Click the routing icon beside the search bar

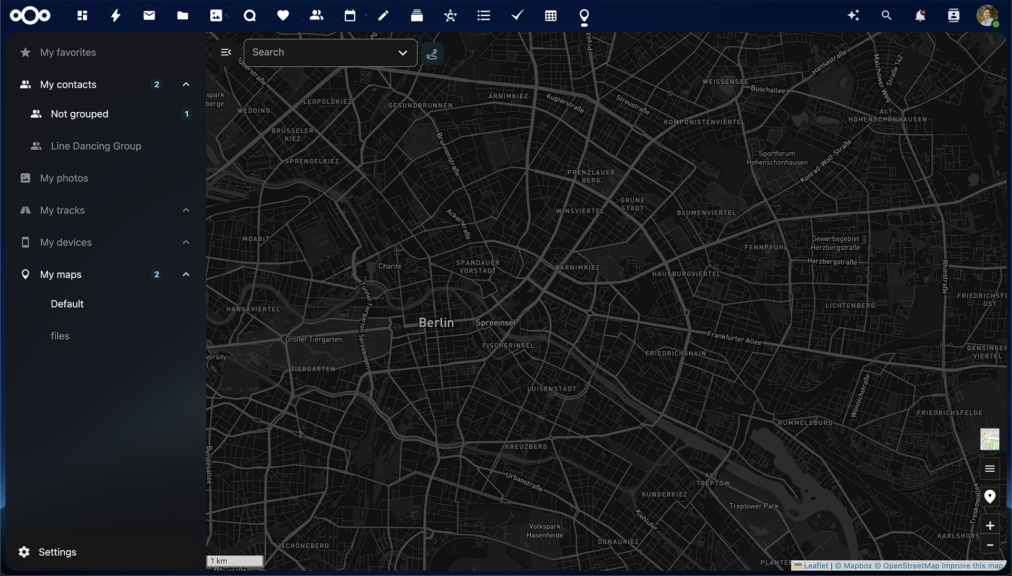coord(432,52)
